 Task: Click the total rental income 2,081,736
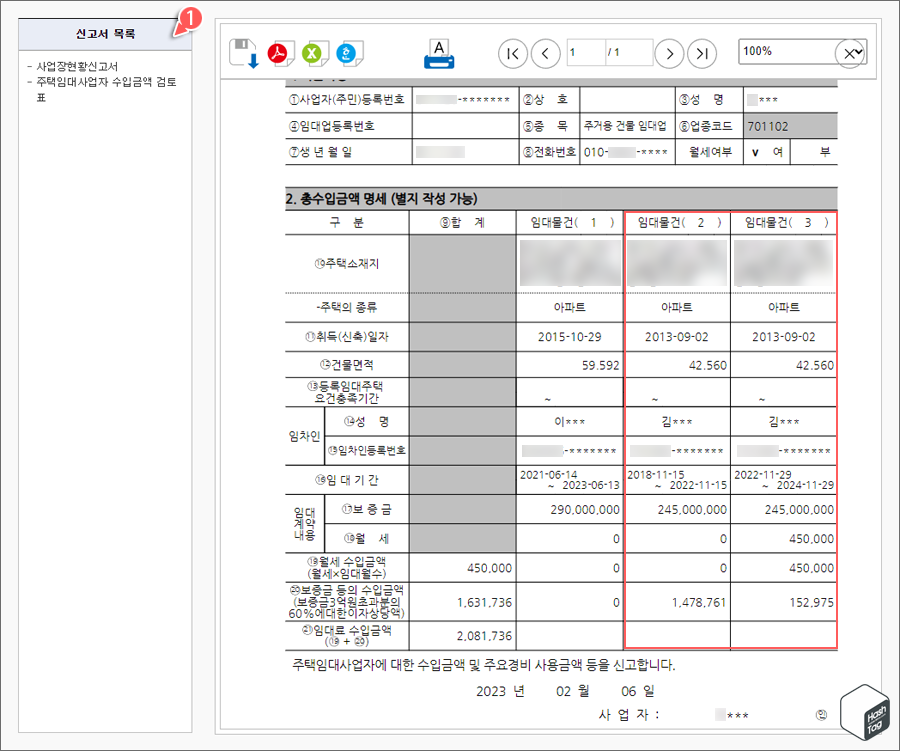pos(484,636)
